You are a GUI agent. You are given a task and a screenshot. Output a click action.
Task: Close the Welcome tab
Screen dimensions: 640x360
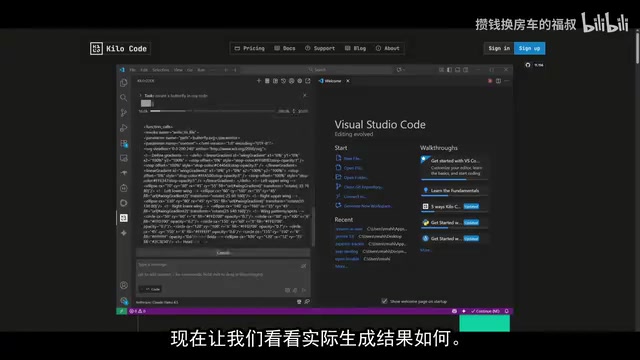348,81
